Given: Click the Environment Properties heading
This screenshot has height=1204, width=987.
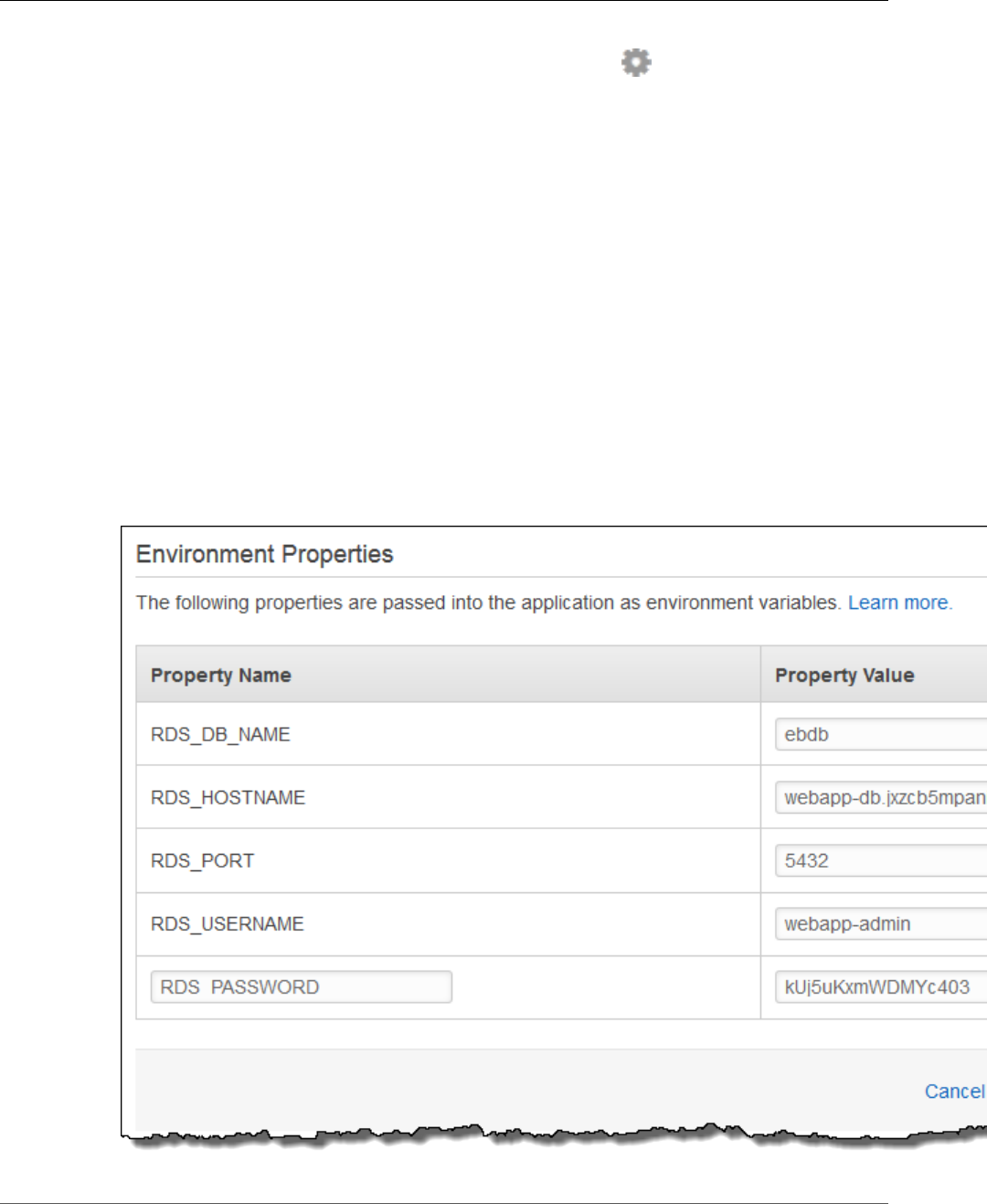Looking at the screenshot, I should point(264,554).
